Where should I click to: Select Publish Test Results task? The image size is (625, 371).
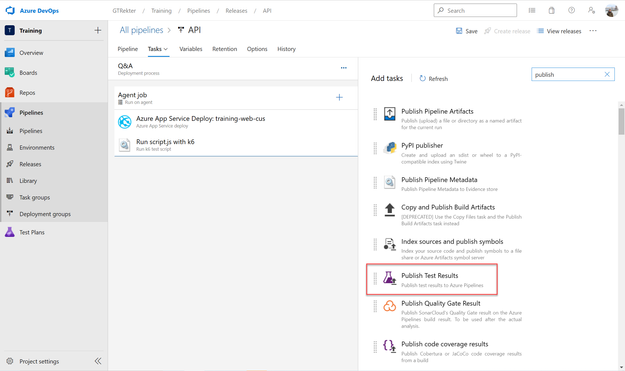click(x=432, y=279)
